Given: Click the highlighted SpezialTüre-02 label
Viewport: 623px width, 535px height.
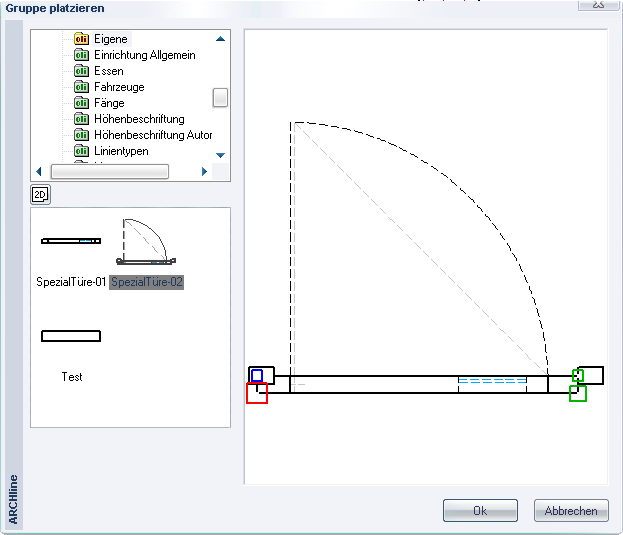Looking at the screenshot, I should coord(147,282).
